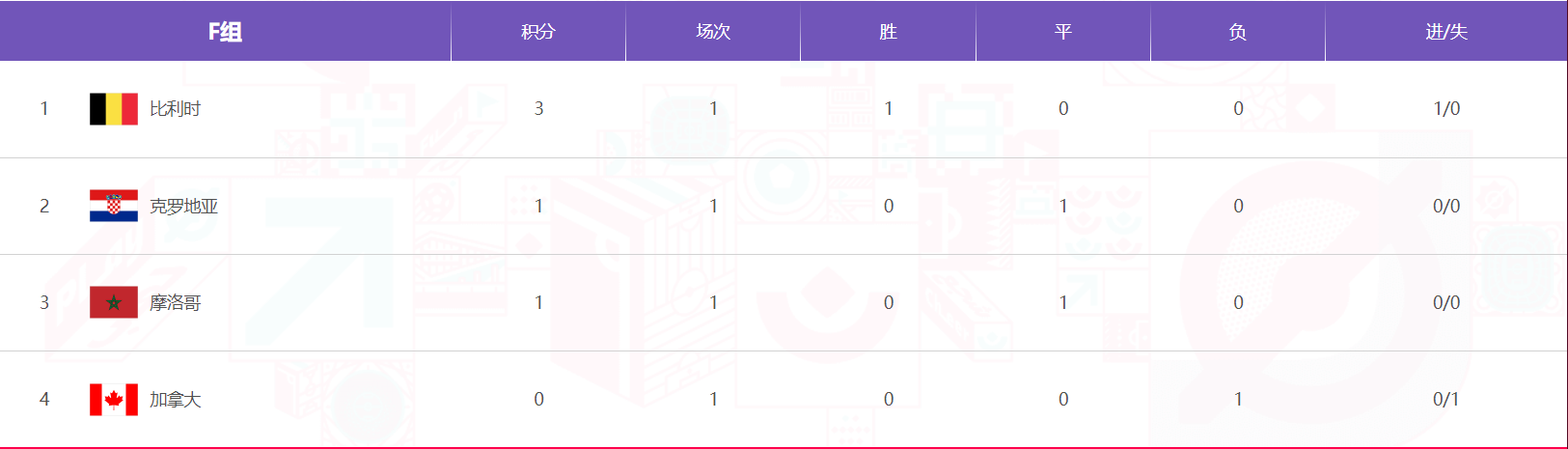Screen dimensions: 1568x449
Task: Click the Belgium flag icon
Action: [113, 109]
